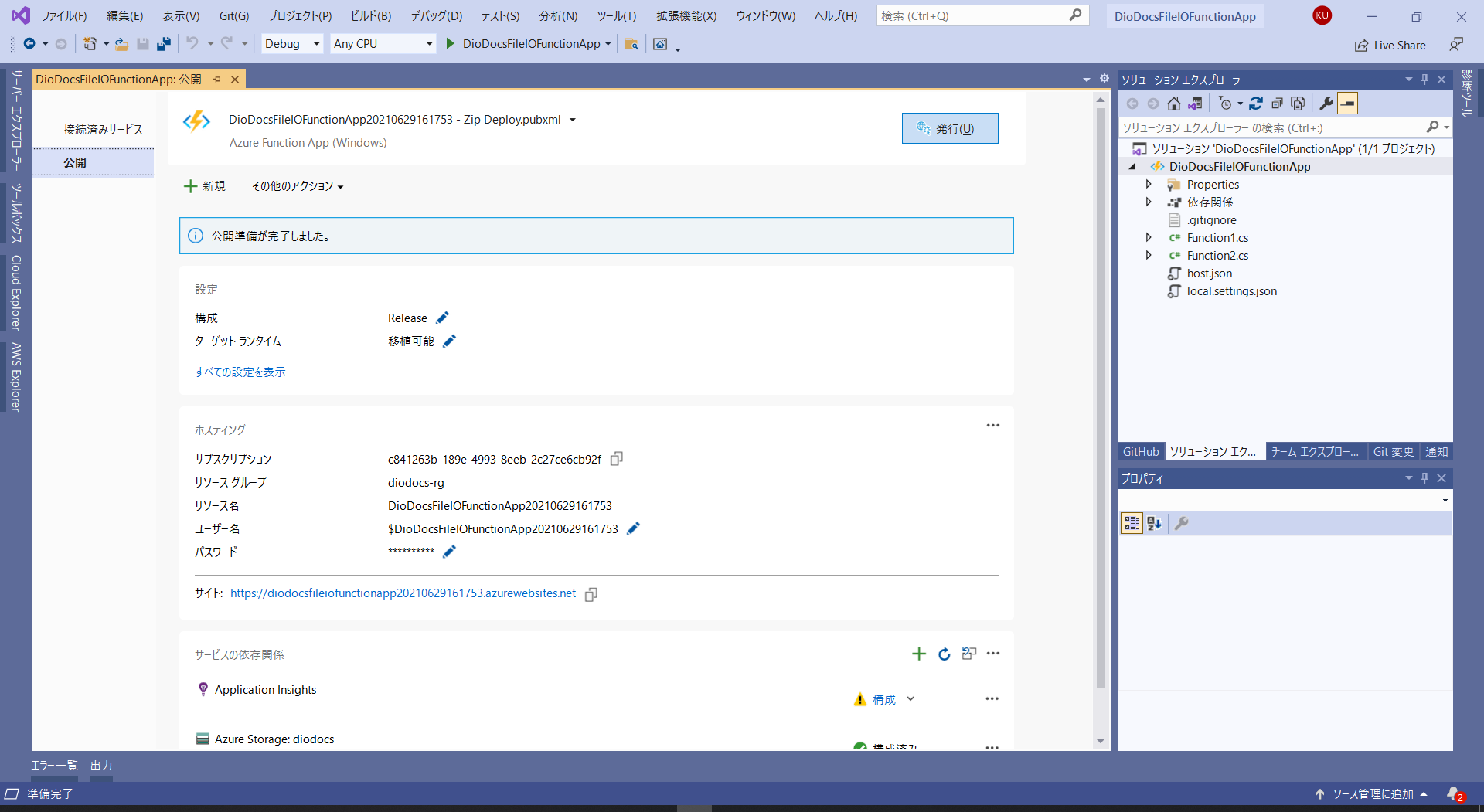Expand the Function2.cs node
This screenshot has height=812, width=1484.
[x=1149, y=255]
